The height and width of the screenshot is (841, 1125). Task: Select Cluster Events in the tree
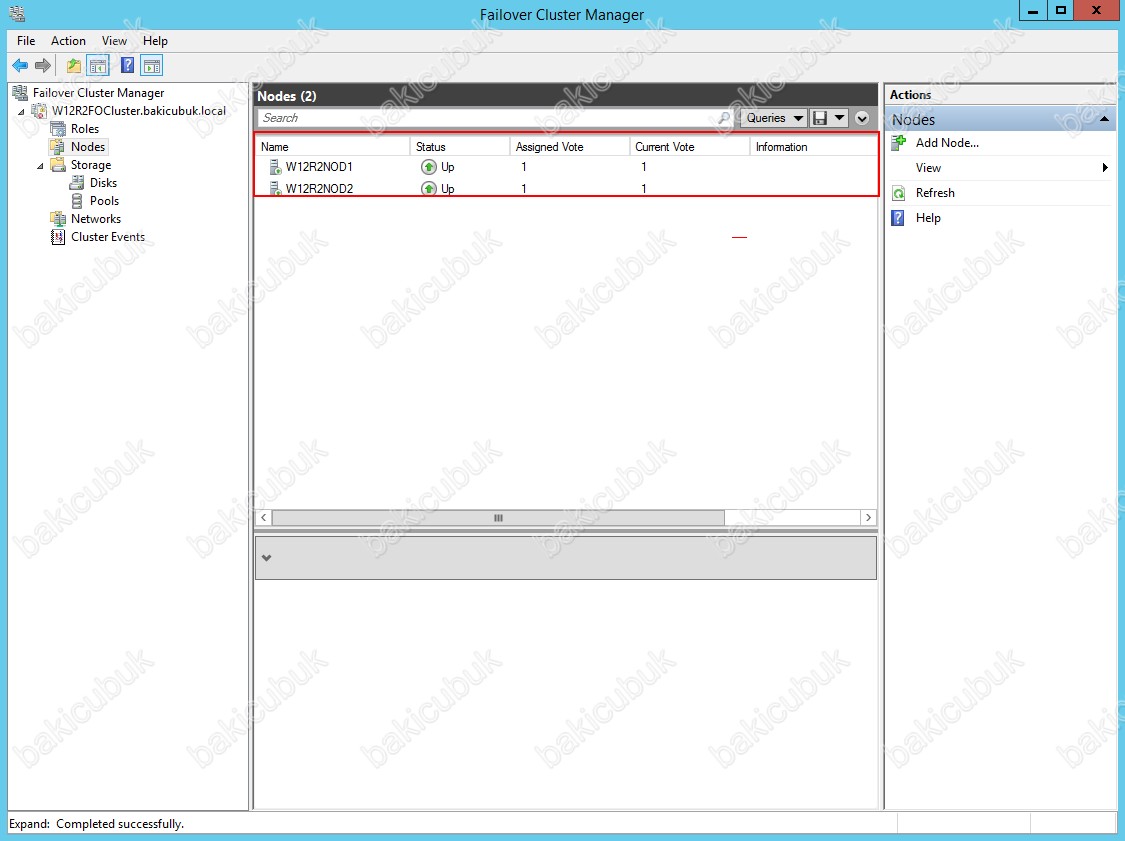click(108, 237)
